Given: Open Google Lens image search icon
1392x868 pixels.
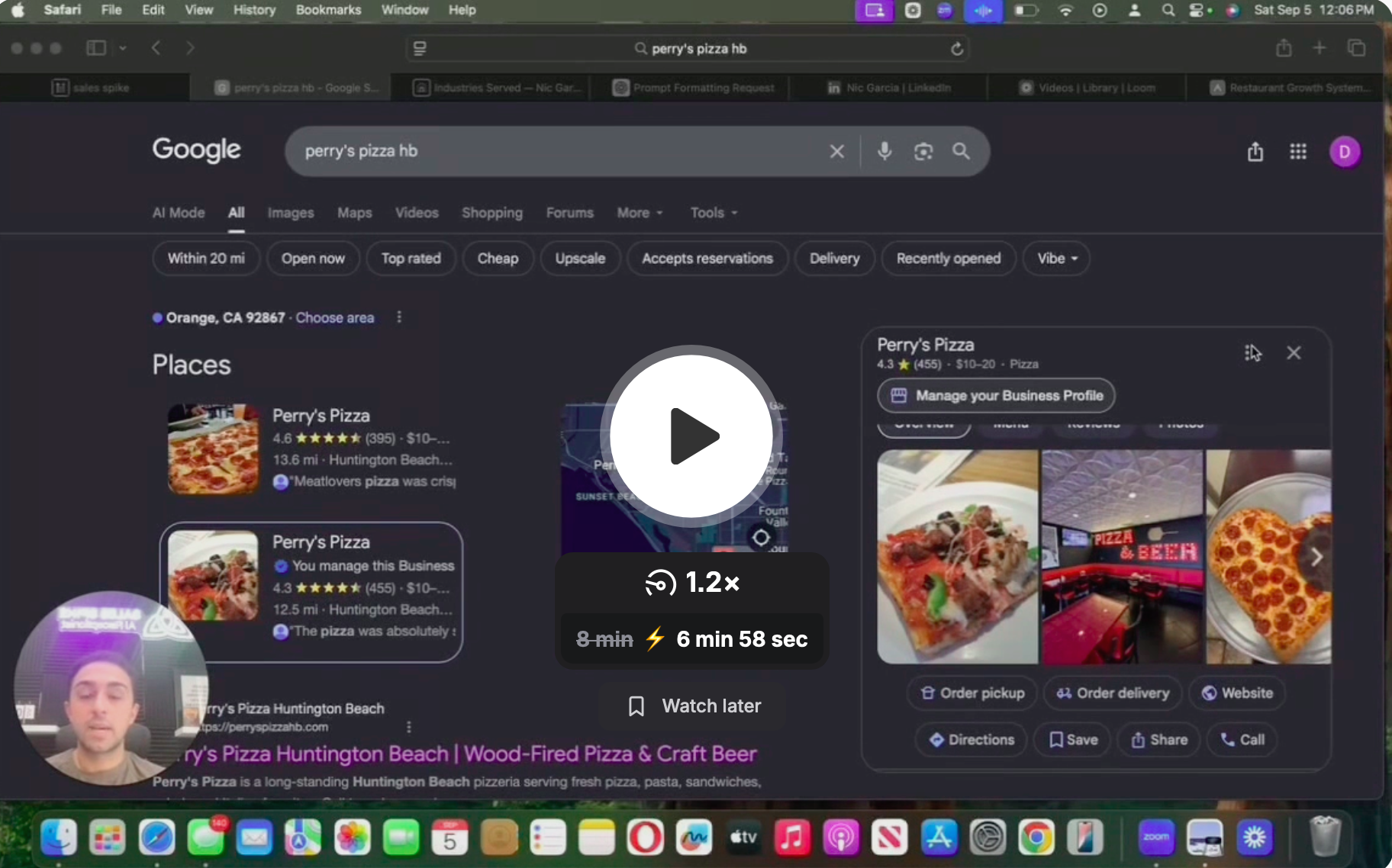Looking at the screenshot, I should click(923, 151).
